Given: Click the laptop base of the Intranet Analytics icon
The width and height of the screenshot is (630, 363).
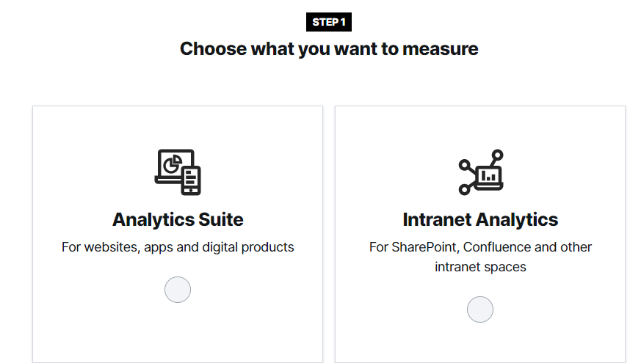Looking at the screenshot, I should point(489,187).
